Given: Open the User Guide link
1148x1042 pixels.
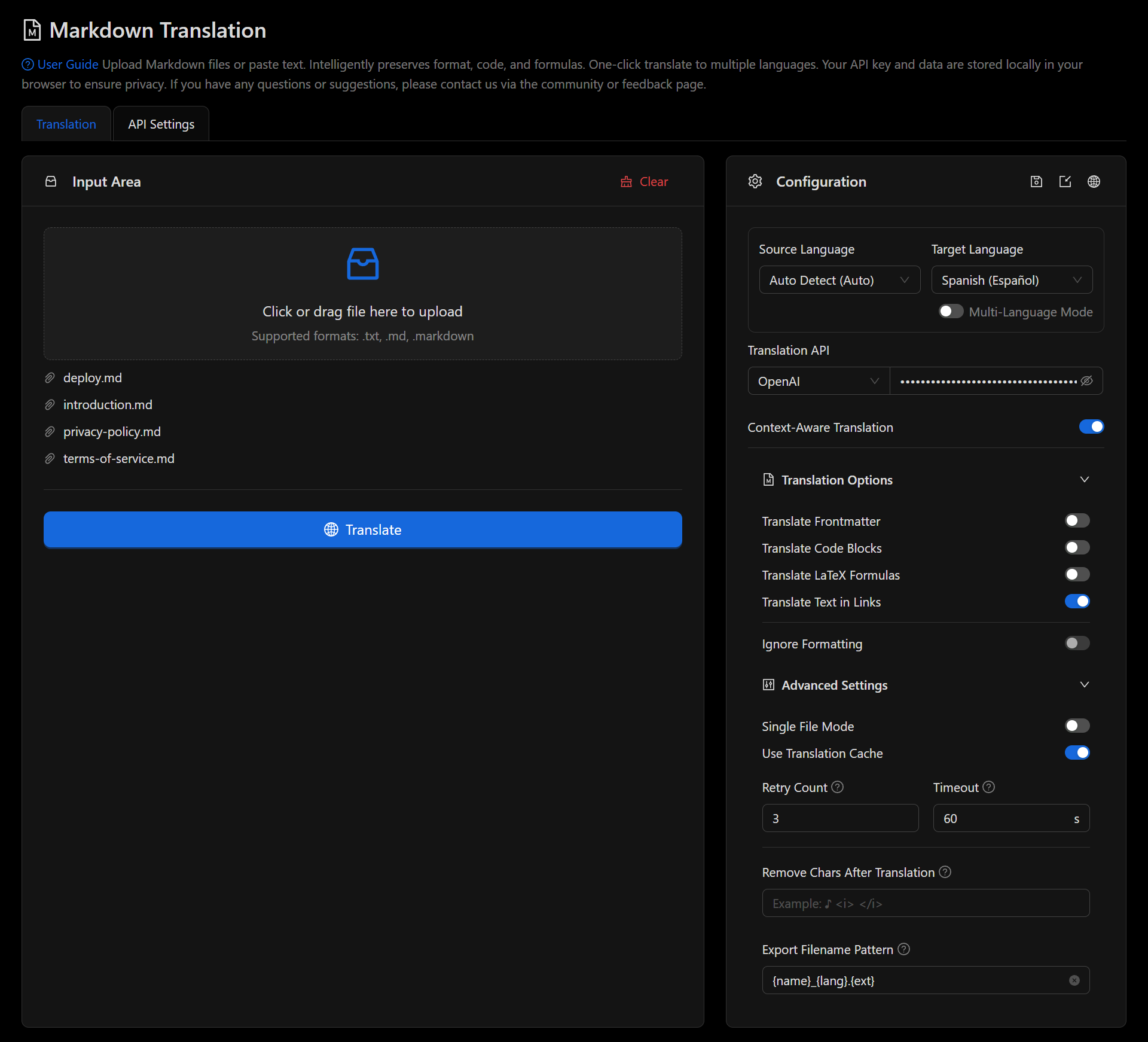Looking at the screenshot, I should click(x=67, y=65).
